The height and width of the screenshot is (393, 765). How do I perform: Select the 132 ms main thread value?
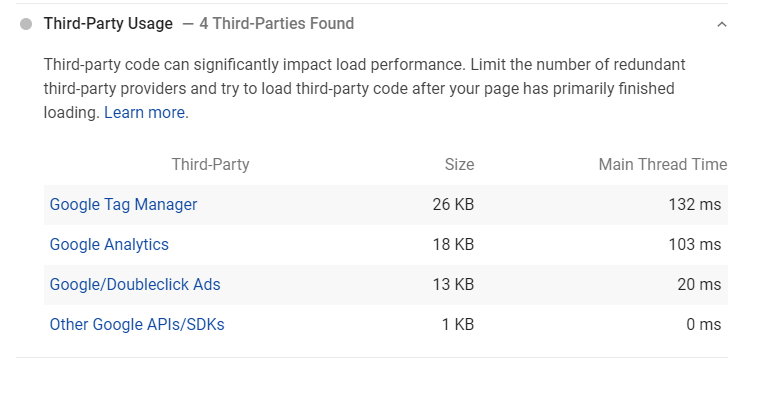click(x=695, y=204)
